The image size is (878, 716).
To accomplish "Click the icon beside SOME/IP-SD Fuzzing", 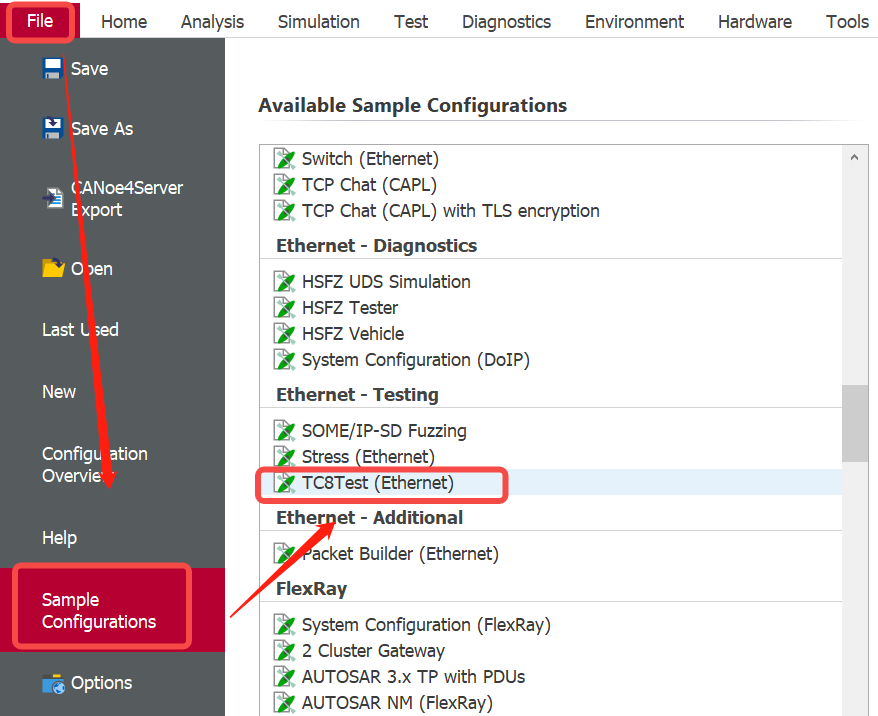I will [284, 430].
